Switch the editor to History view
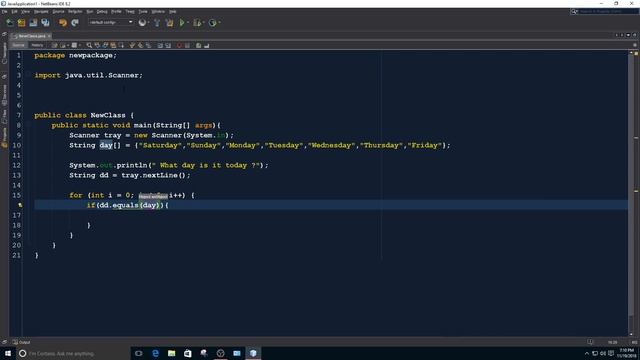The image size is (640, 360). (x=37, y=45)
